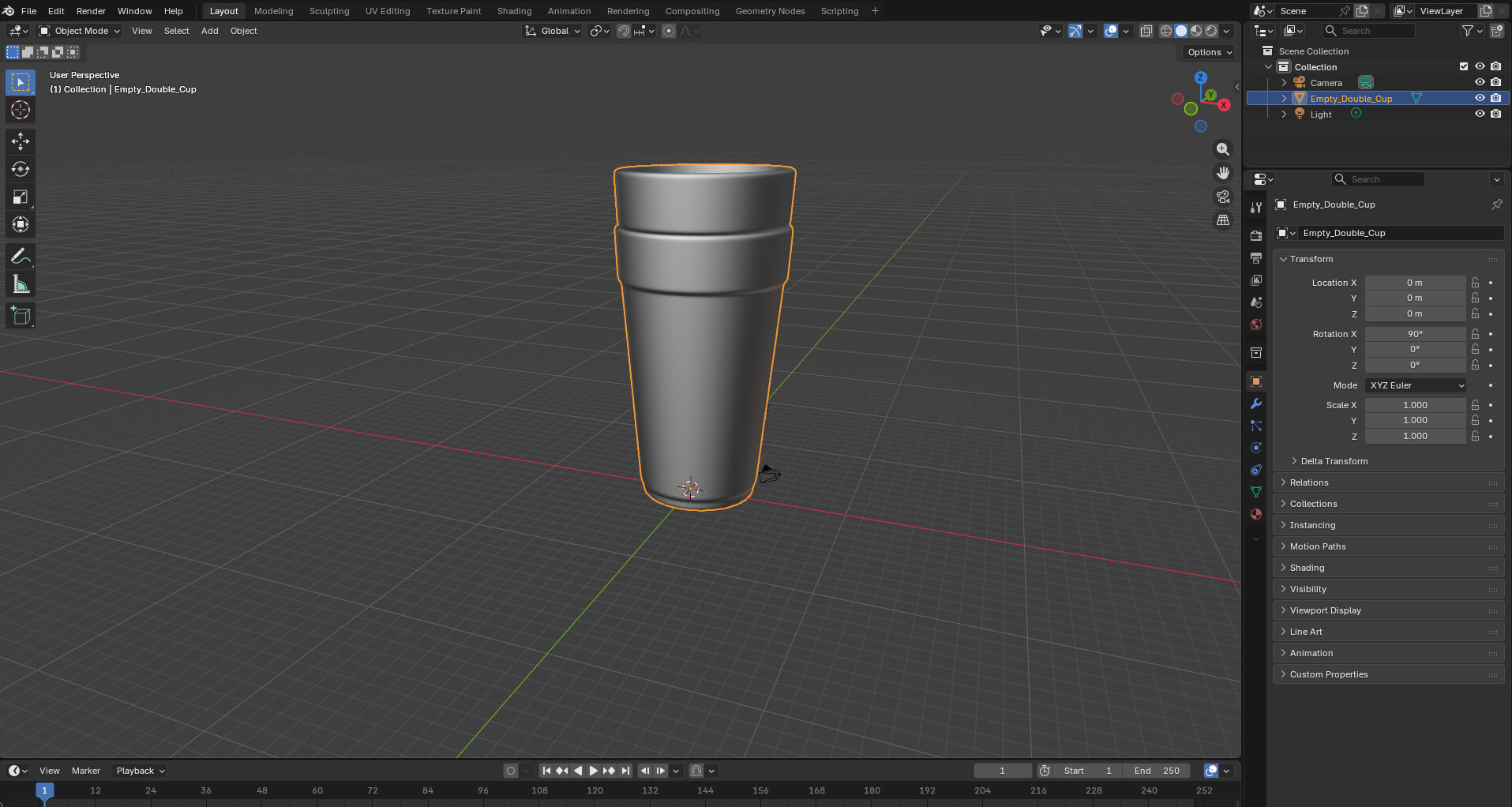
Task: Open the Playback popover in timeline
Action: click(x=141, y=771)
